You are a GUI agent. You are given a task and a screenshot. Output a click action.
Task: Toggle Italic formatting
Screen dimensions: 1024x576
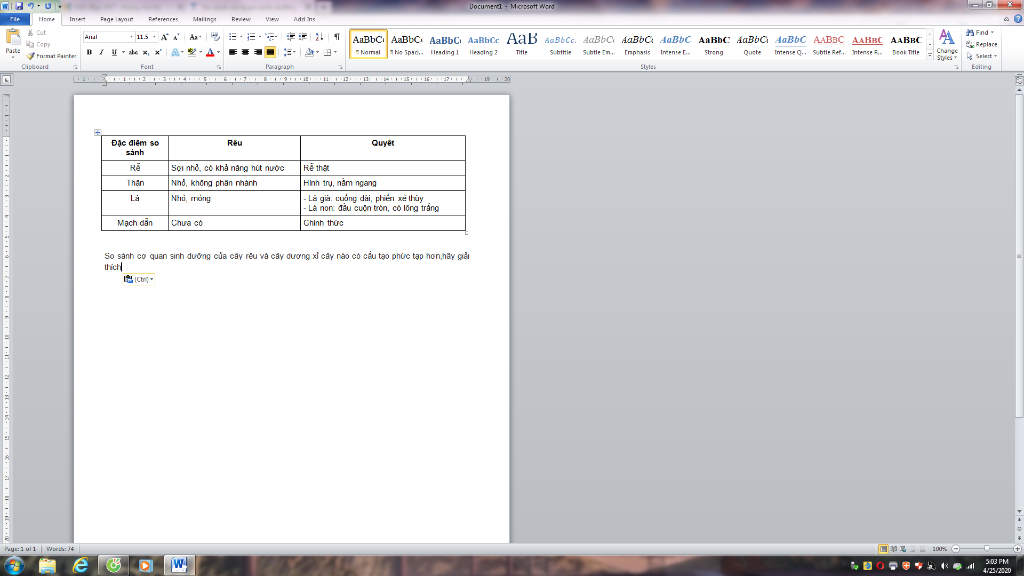coord(101,52)
